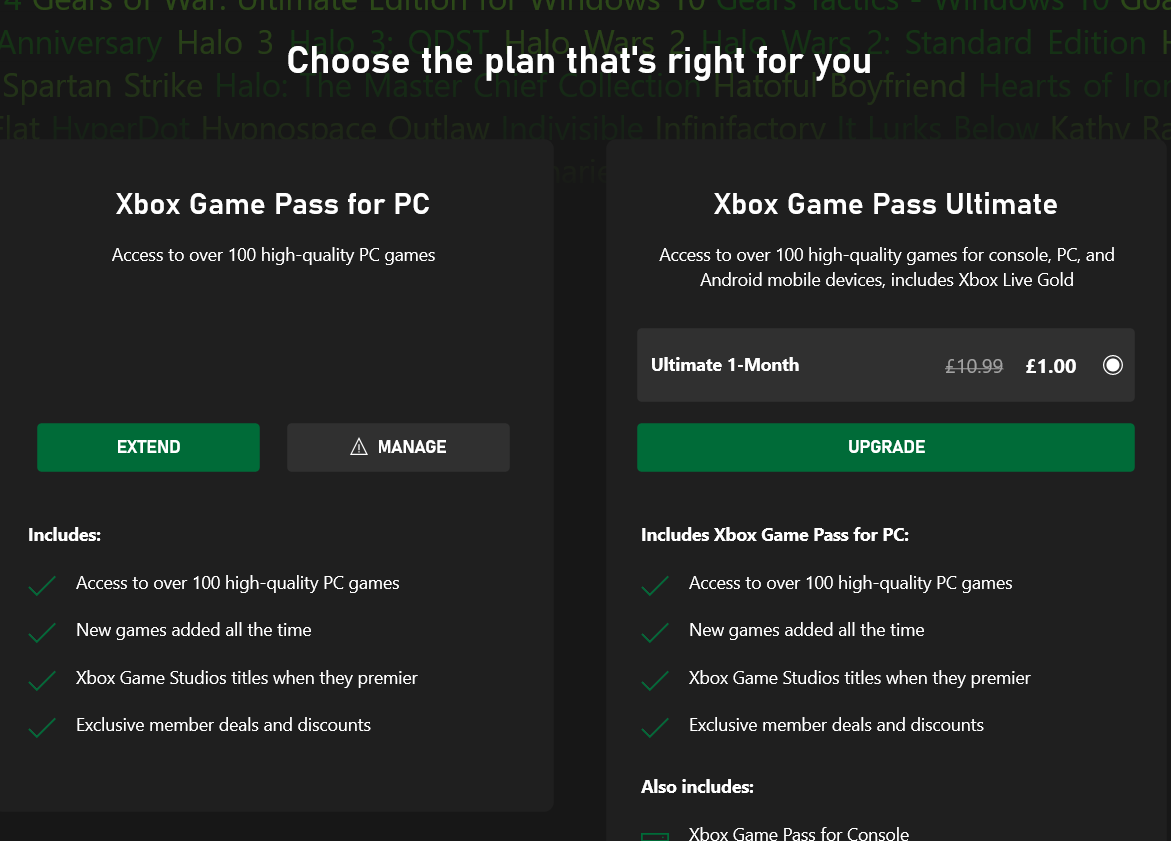The width and height of the screenshot is (1171, 841).
Task: Click checkmark beside Exclusive member deals in Ultimate plan
Action: coord(655,727)
